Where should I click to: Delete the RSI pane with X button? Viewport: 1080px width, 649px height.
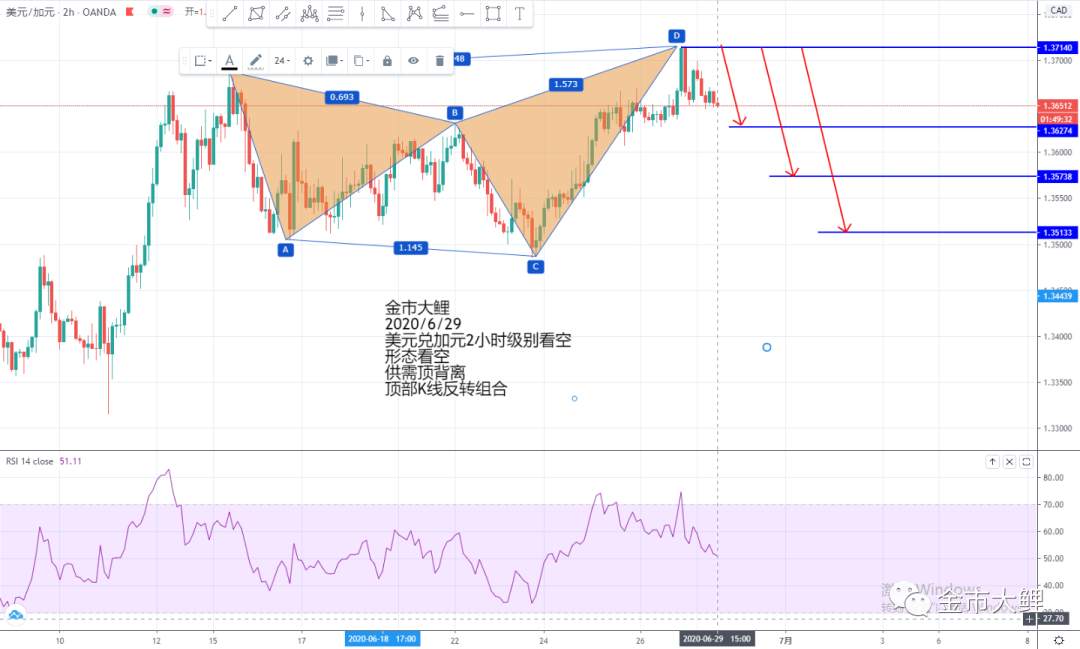1009,462
